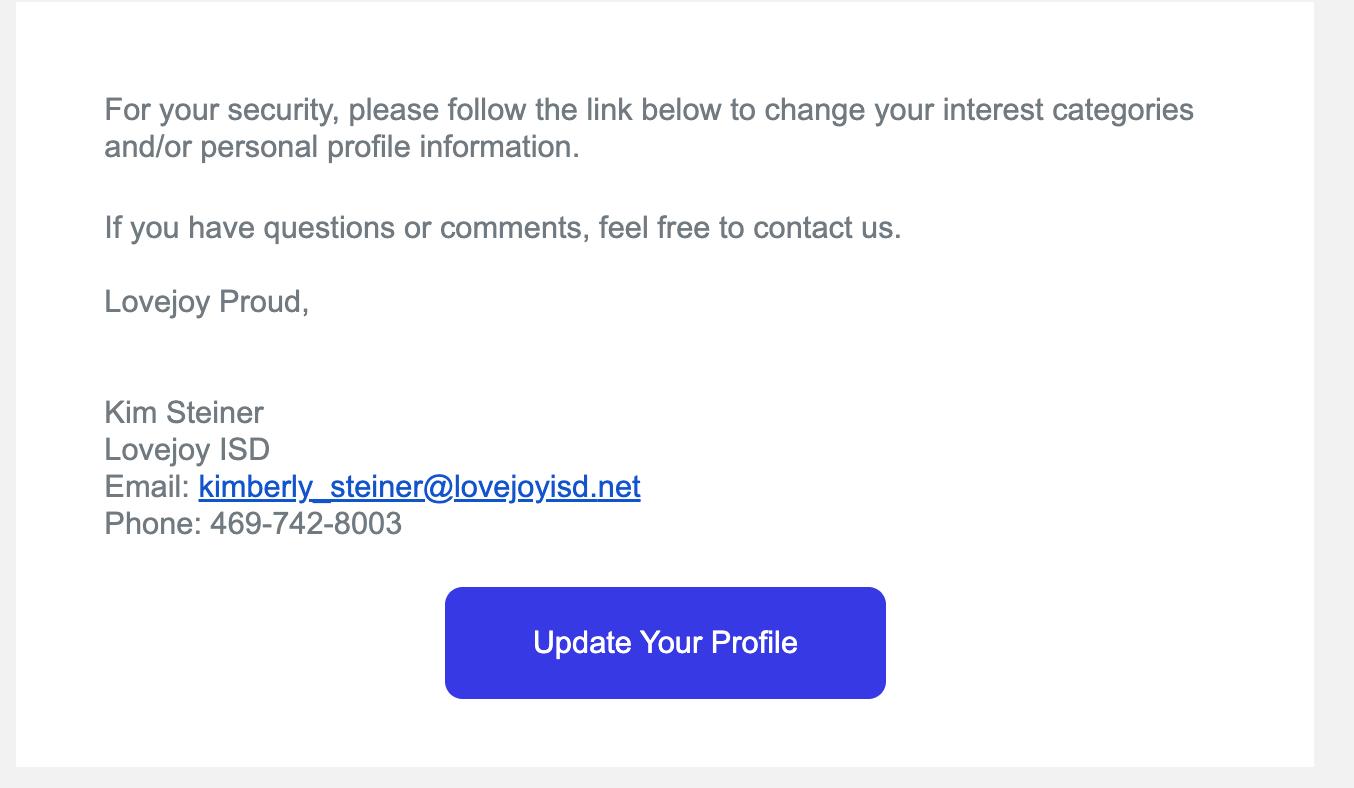The width and height of the screenshot is (1354, 788).
Task: Click the name Kim Steiner in signature
Action: click(184, 412)
